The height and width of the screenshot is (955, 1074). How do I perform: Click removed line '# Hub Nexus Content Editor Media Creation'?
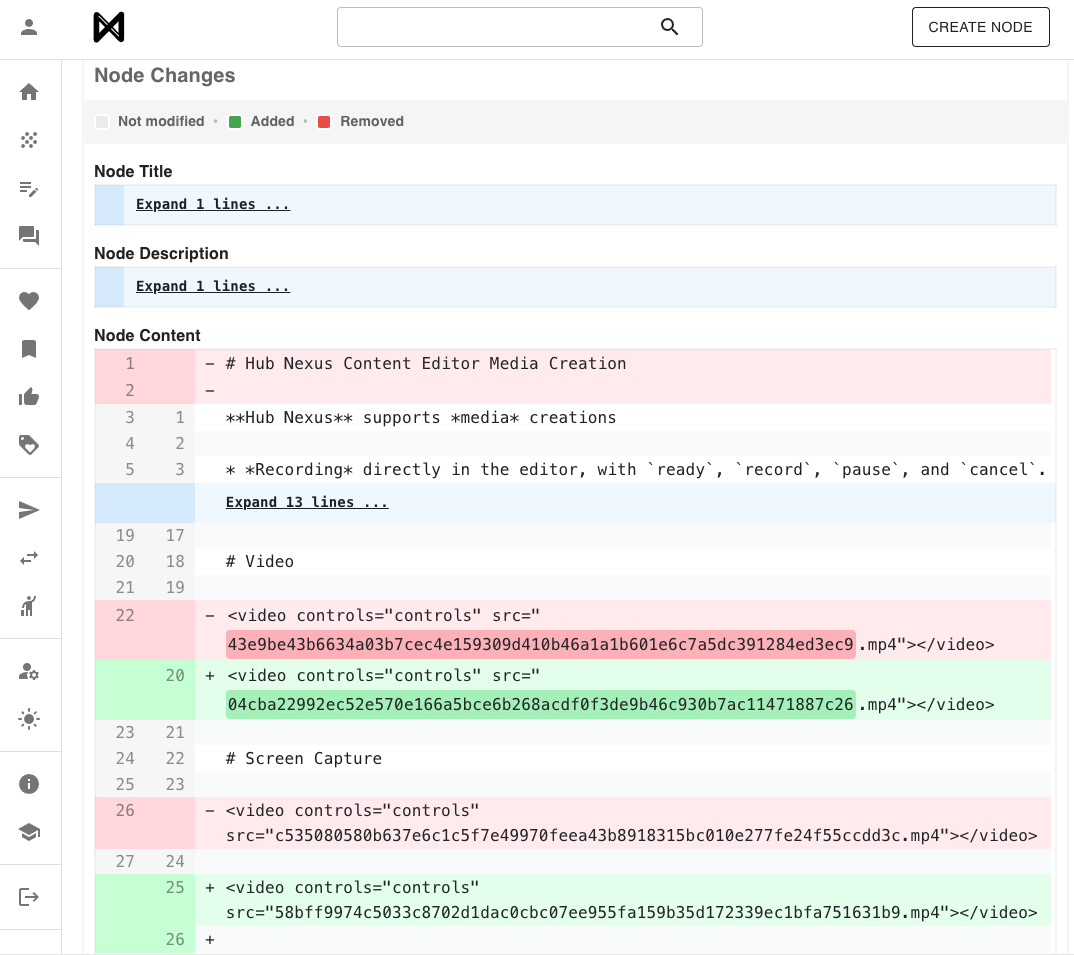pos(426,364)
